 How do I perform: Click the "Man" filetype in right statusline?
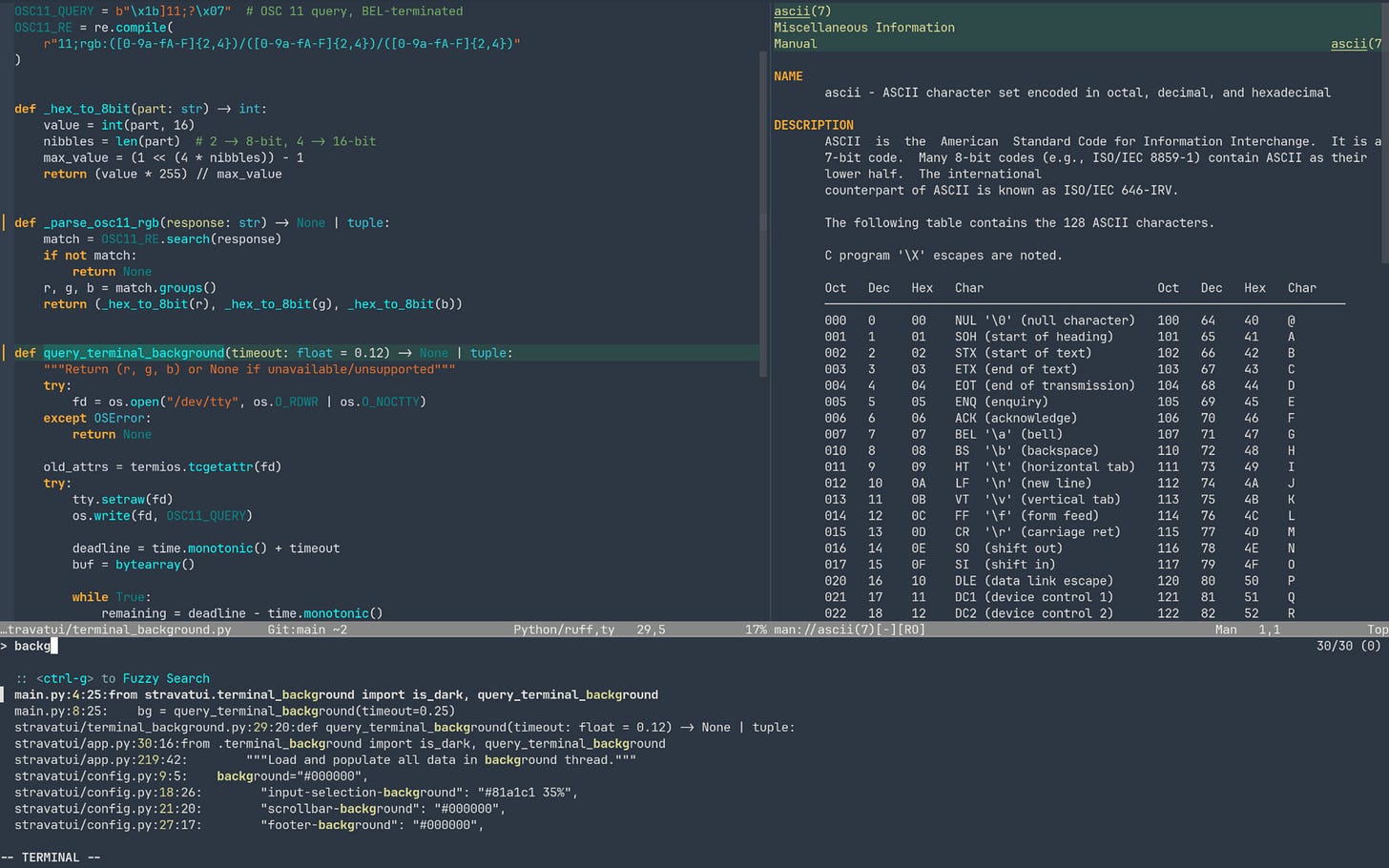click(1226, 630)
